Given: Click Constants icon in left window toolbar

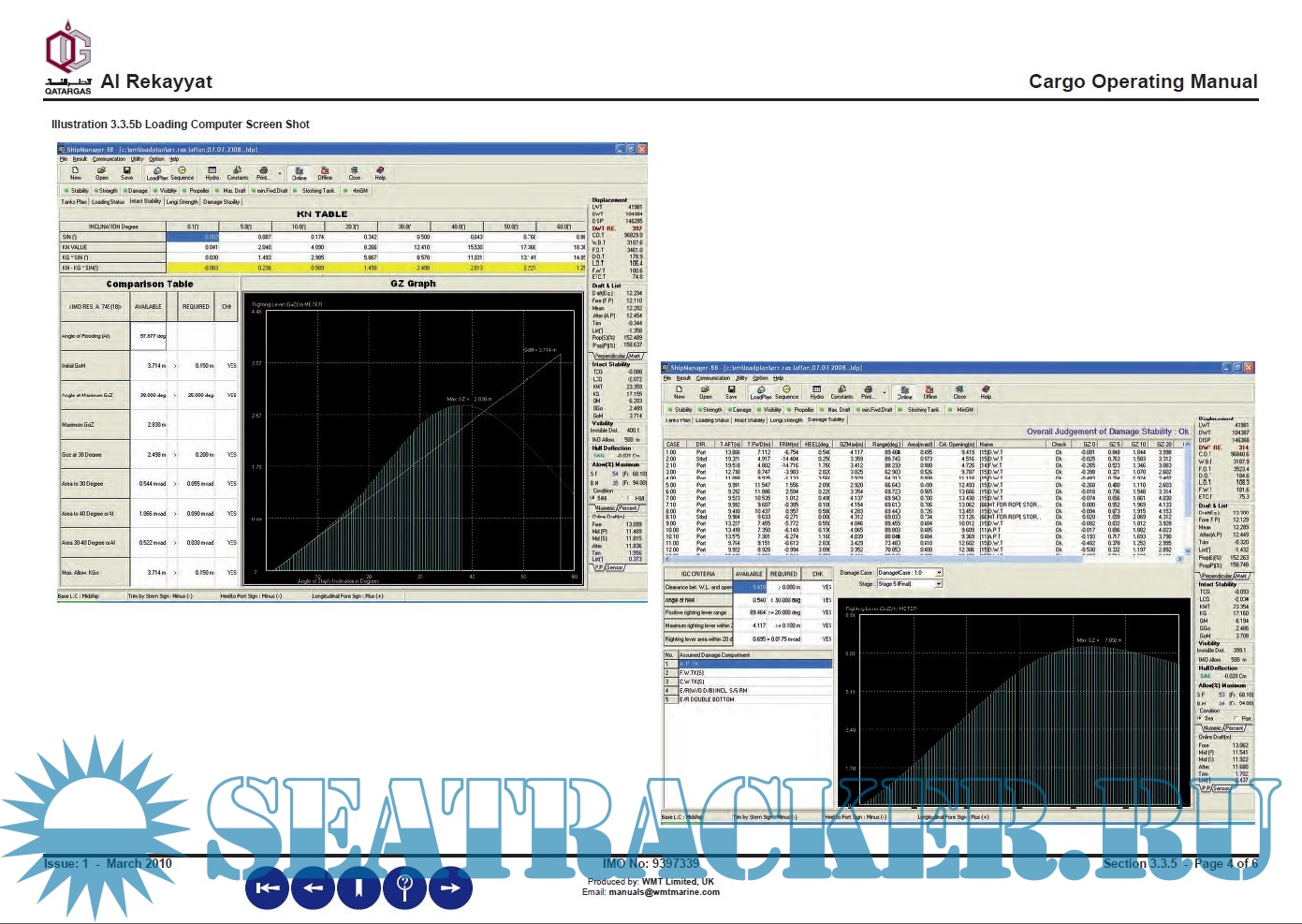Looking at the screenshot, I should [238, 173].
